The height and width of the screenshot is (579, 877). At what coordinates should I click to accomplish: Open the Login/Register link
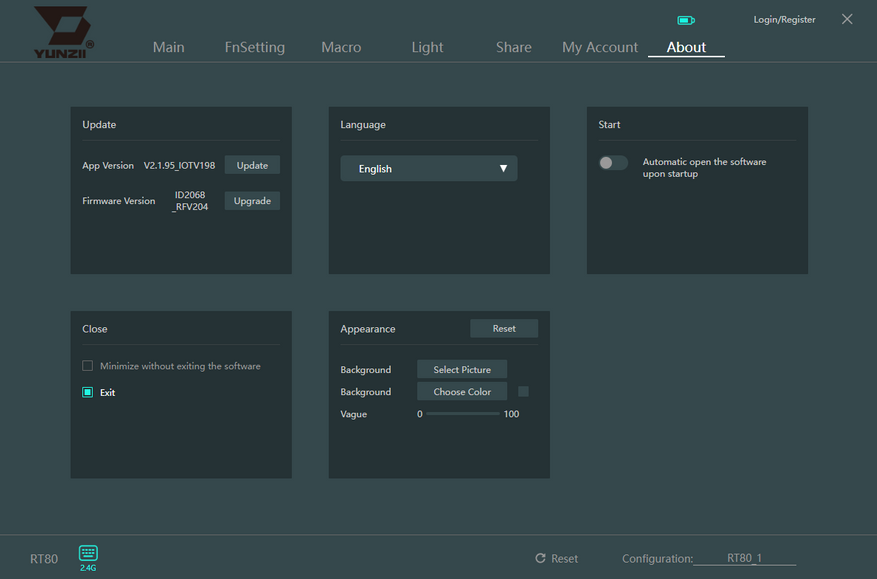(784, 20)
